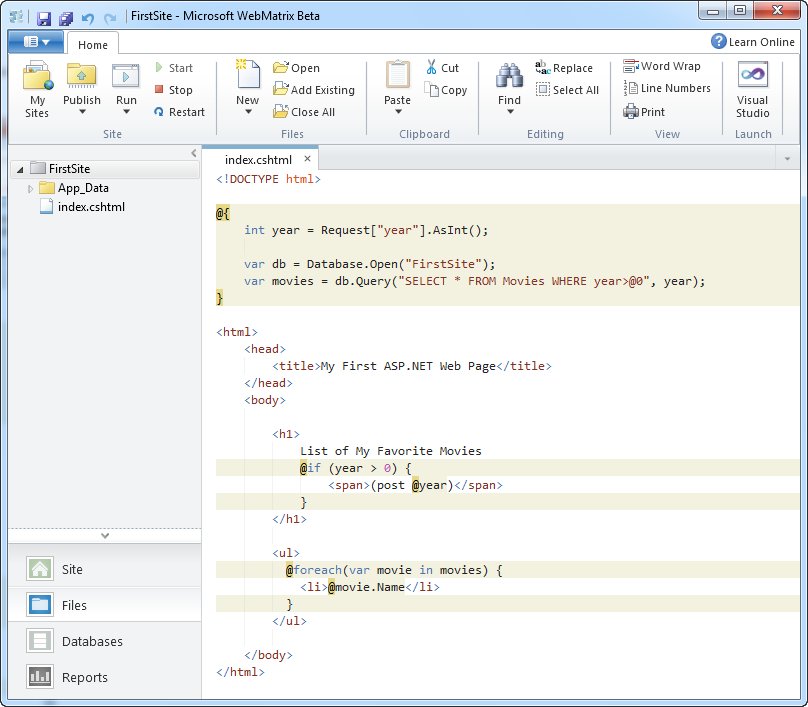Open the document tabs list dropdown
Viewport: 808px width, 707px height.
[787, 159]
